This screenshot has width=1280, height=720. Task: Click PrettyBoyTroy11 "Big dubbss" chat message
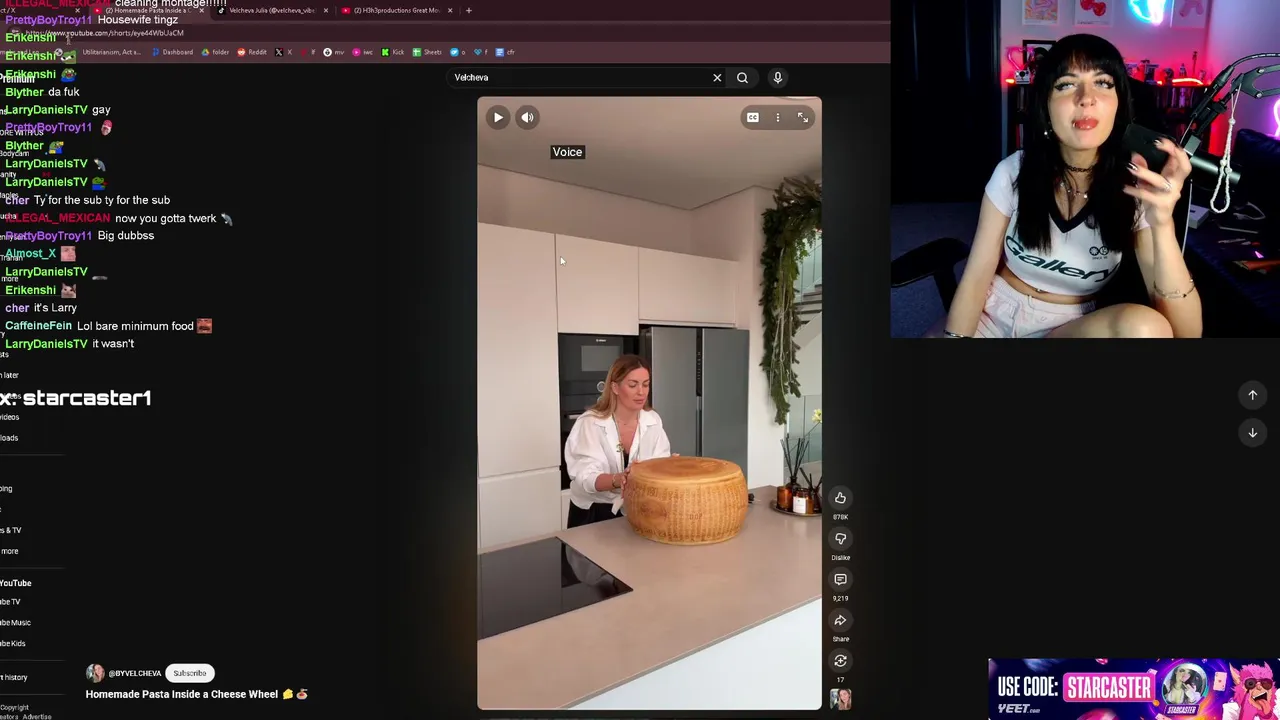(126, 236)
